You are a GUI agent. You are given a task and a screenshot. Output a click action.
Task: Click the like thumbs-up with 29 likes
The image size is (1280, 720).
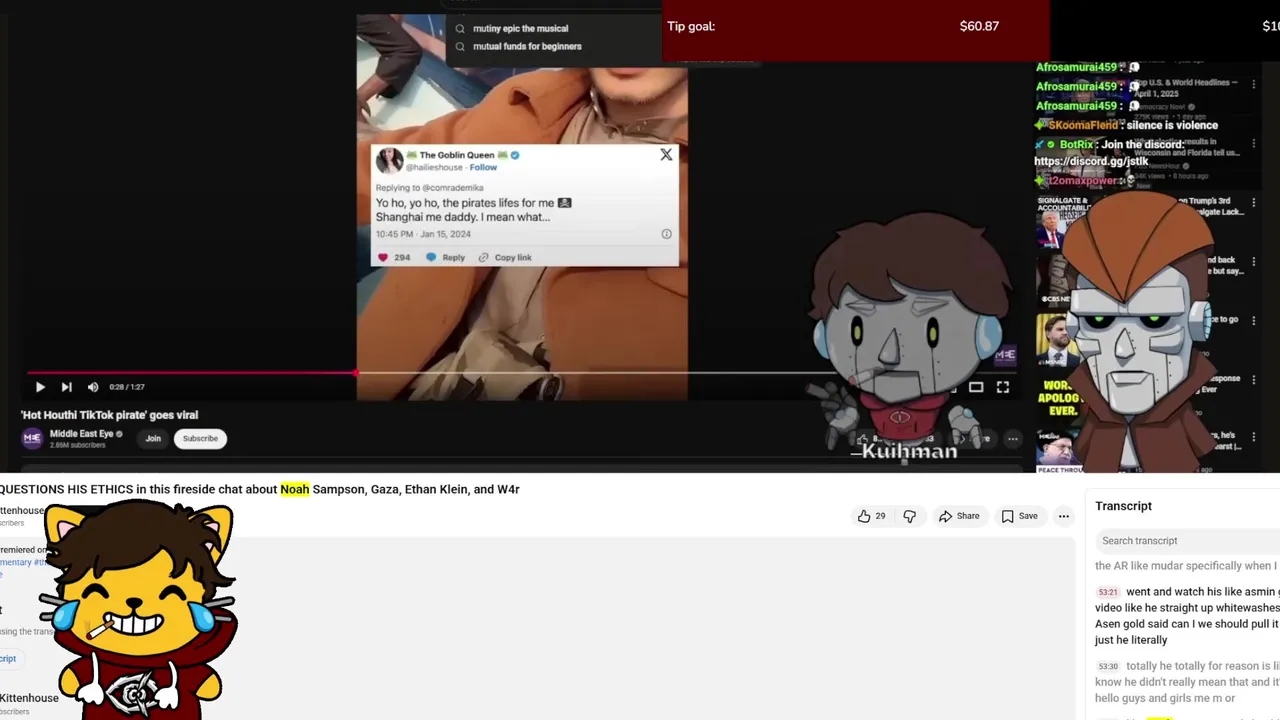[x=872, y=516]
